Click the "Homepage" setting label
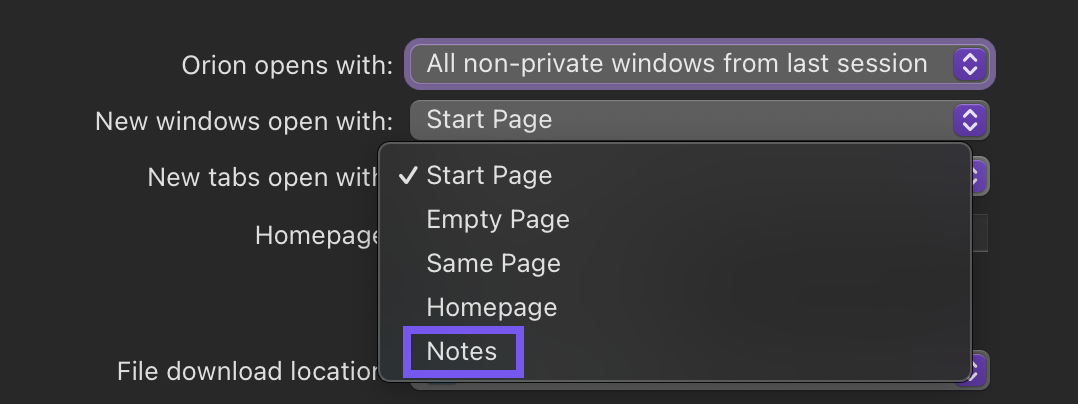 click(x=317, y=235)
